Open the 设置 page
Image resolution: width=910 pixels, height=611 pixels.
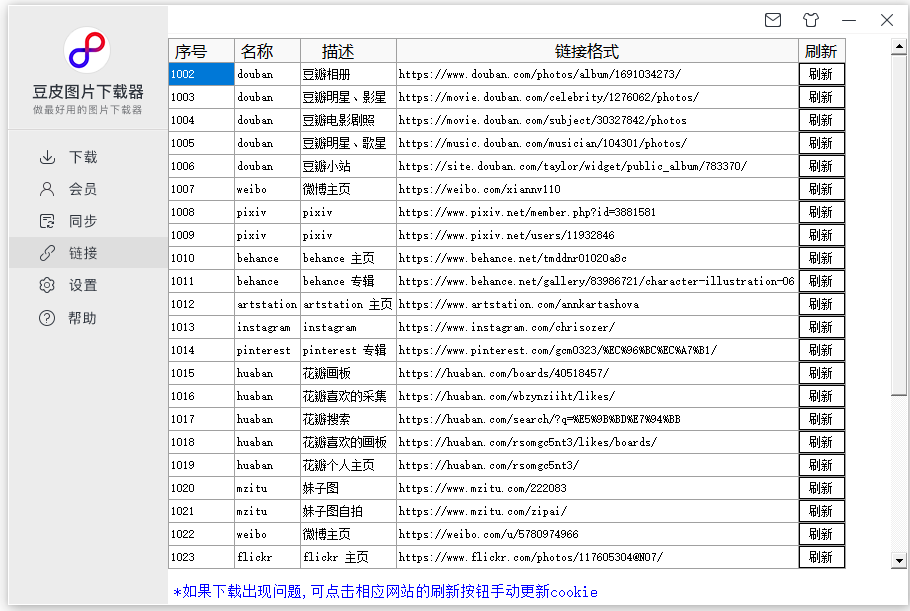pos(88,285)
